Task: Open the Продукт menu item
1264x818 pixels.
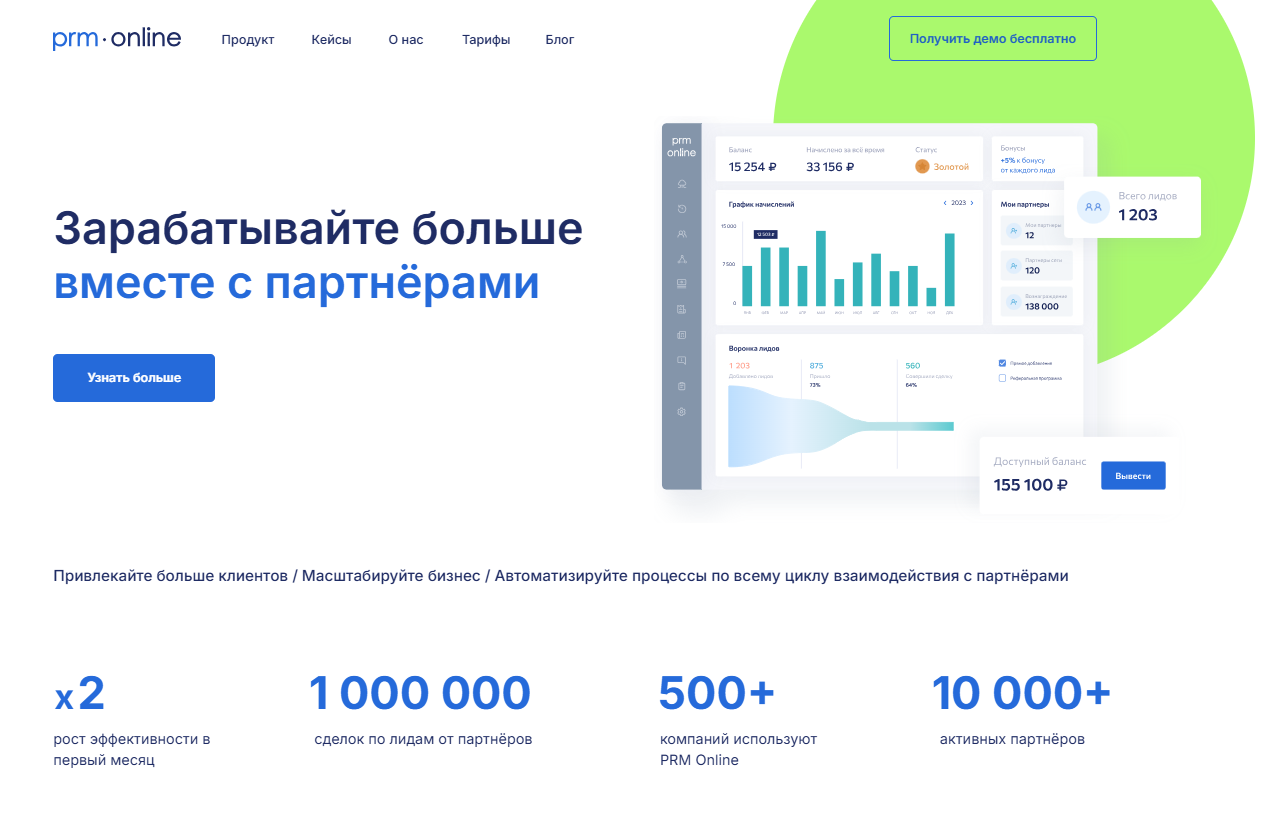Action: tap(248, 40)
